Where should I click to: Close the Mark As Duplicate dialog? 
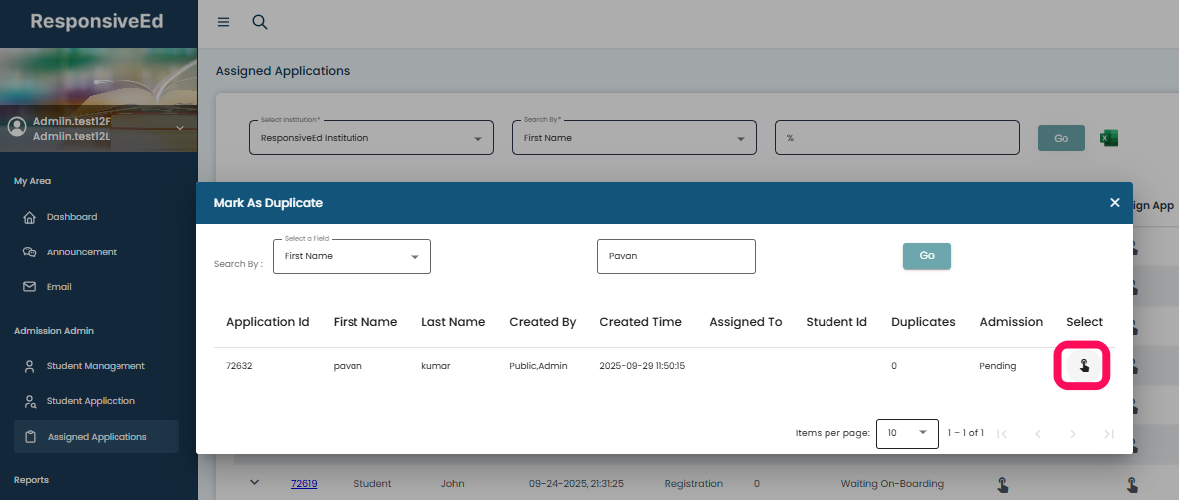click(x=1114, y=203)
